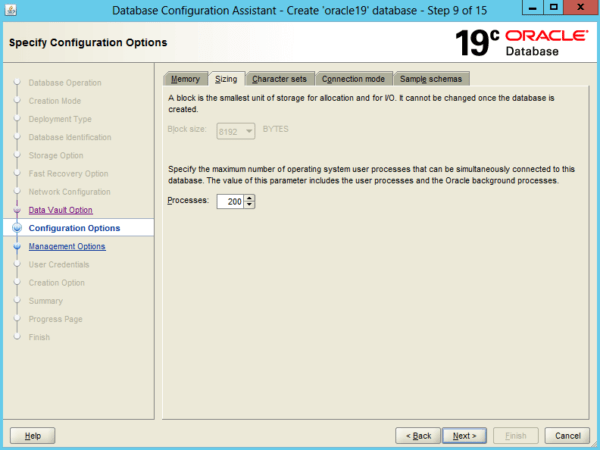Click the 'Block size:' label
Viewport: 600px width, 450px height.
187,129
